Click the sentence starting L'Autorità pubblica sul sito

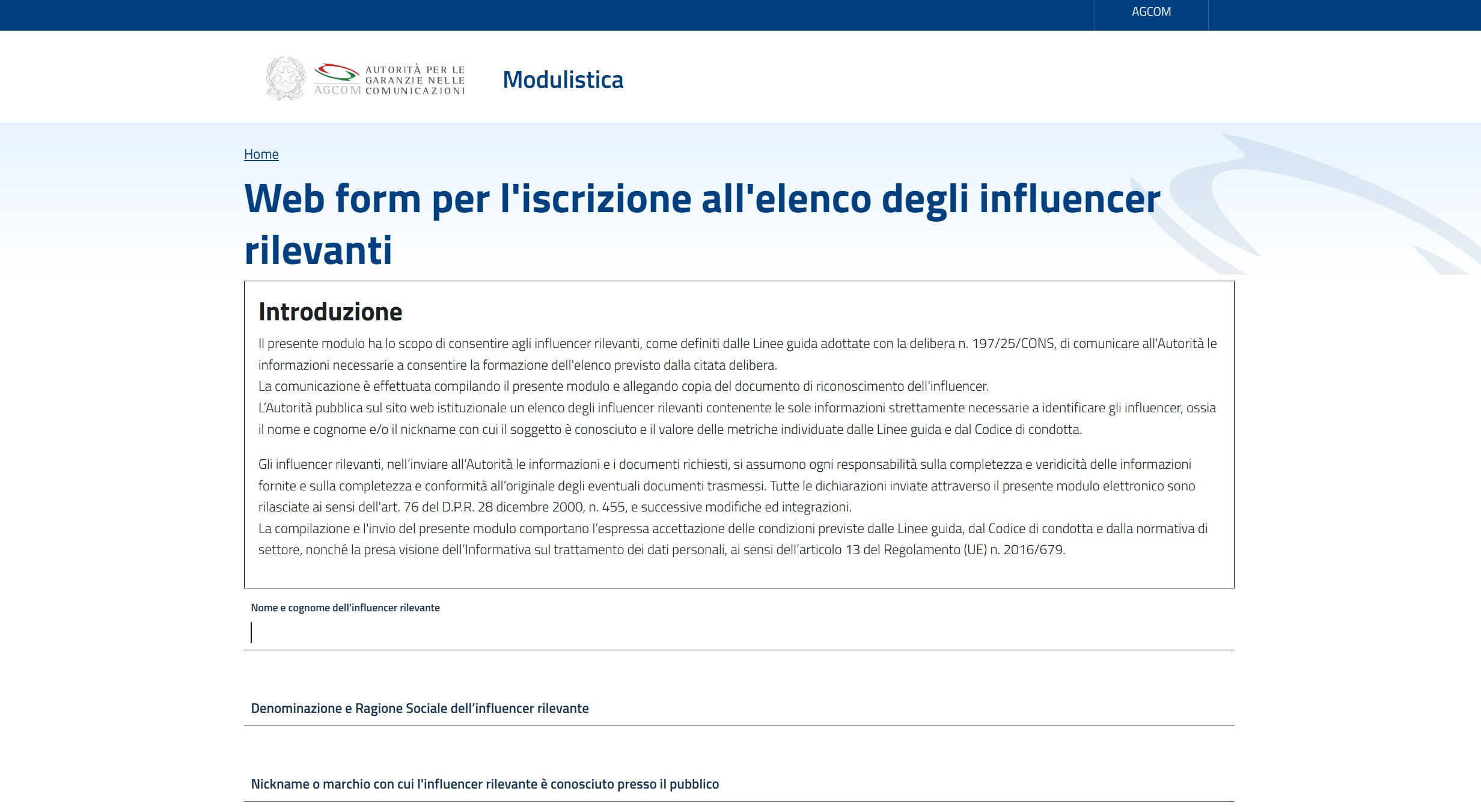pyautogui.click(x=737, y=408)
